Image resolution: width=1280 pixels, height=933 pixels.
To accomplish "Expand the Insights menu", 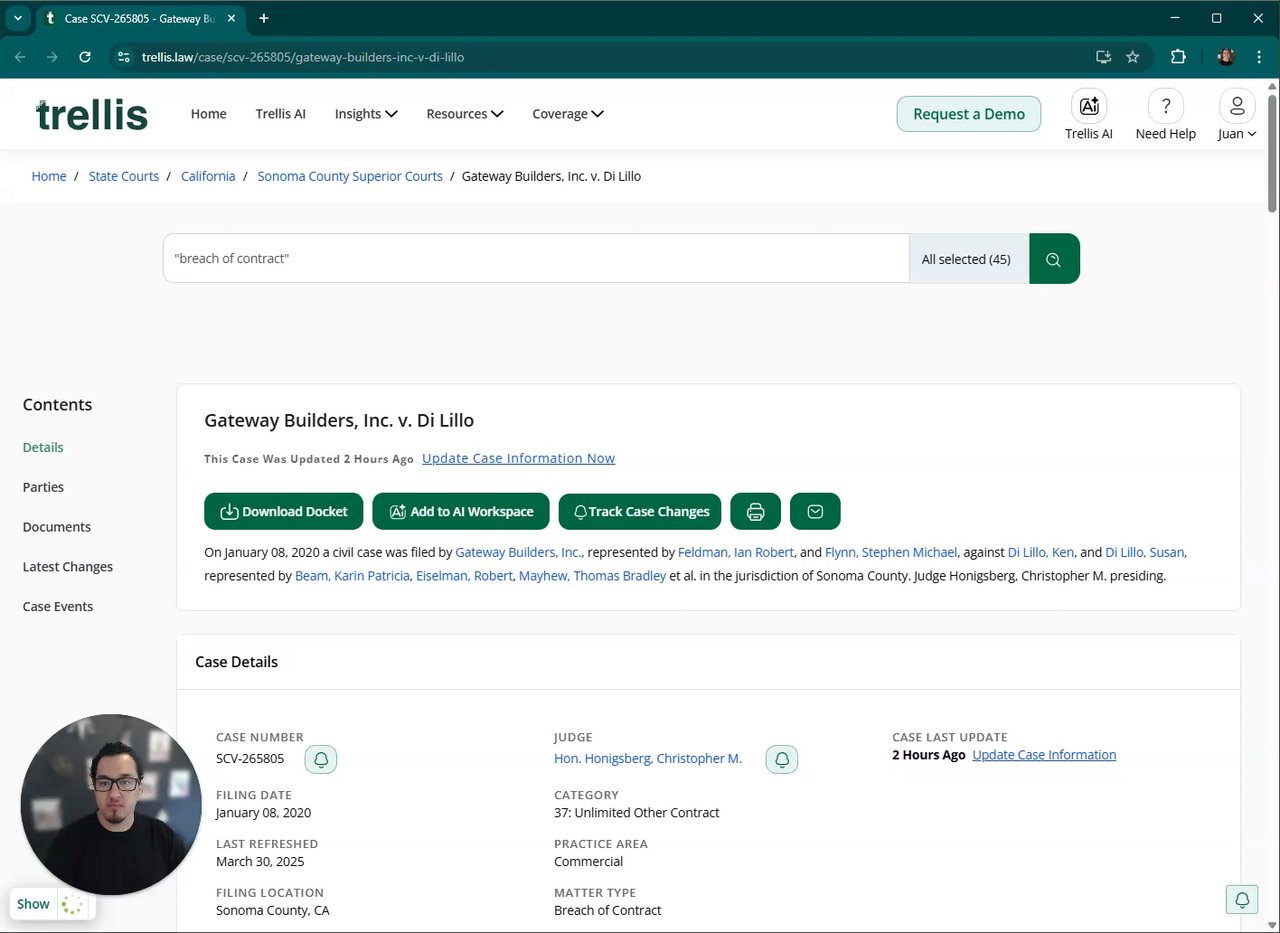I will point(366,114).
